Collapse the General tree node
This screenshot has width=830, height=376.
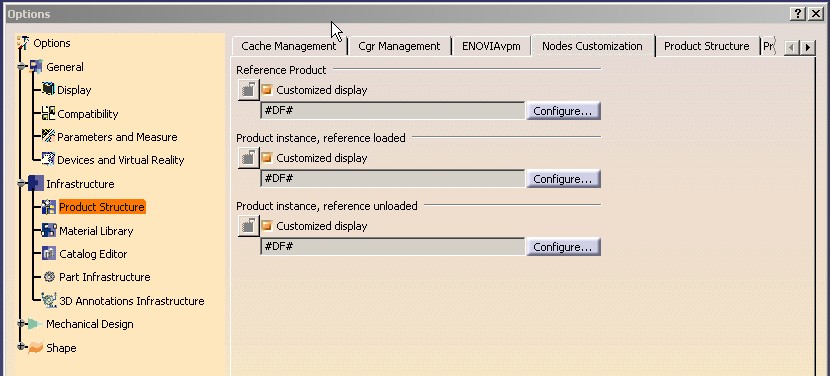[x=22, y=67]
